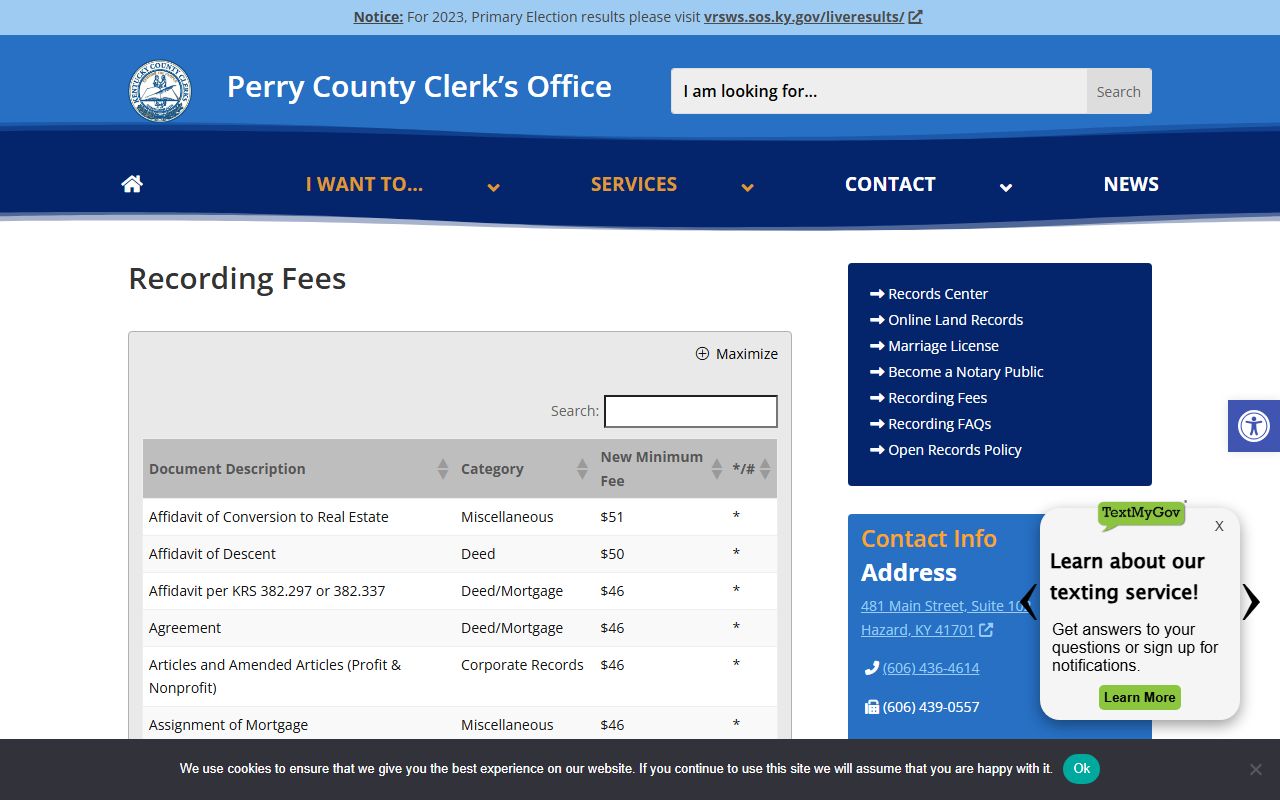1280x800 pixels.
Task: Click the Learn More button
Action: point(1140,698)
